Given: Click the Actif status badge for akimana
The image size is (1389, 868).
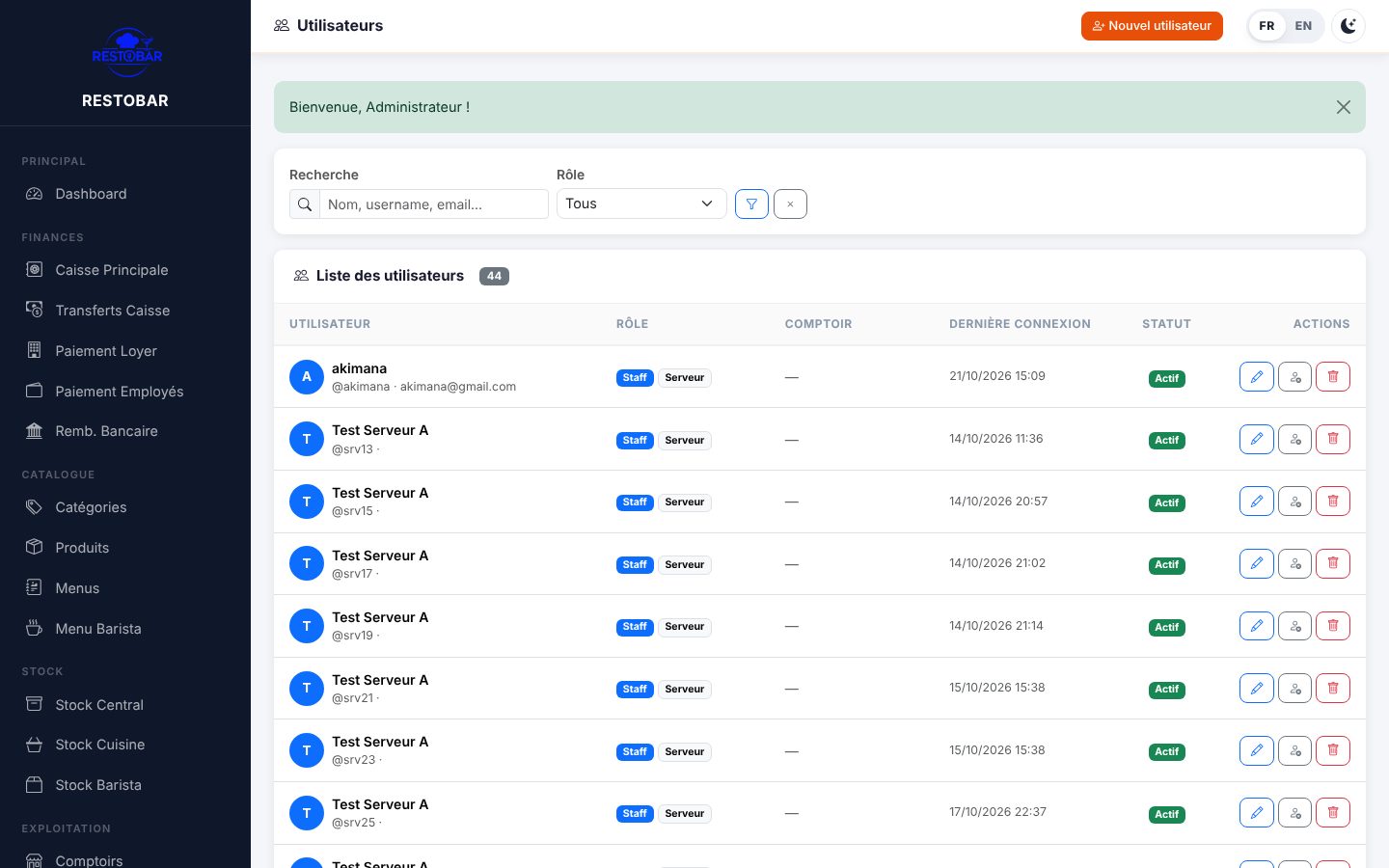Looking at the screenshot, I should [1167, 378].
